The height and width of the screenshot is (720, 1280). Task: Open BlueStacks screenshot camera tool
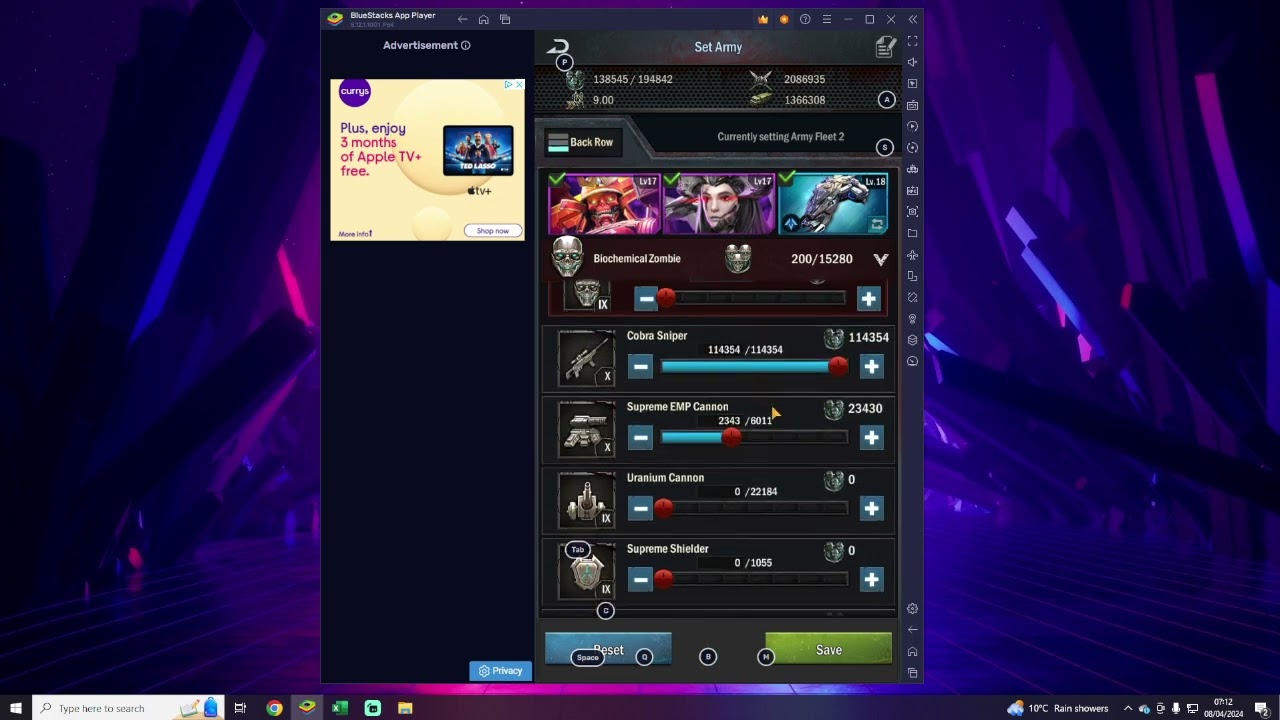pyautogui.click(x=912, y=212)
